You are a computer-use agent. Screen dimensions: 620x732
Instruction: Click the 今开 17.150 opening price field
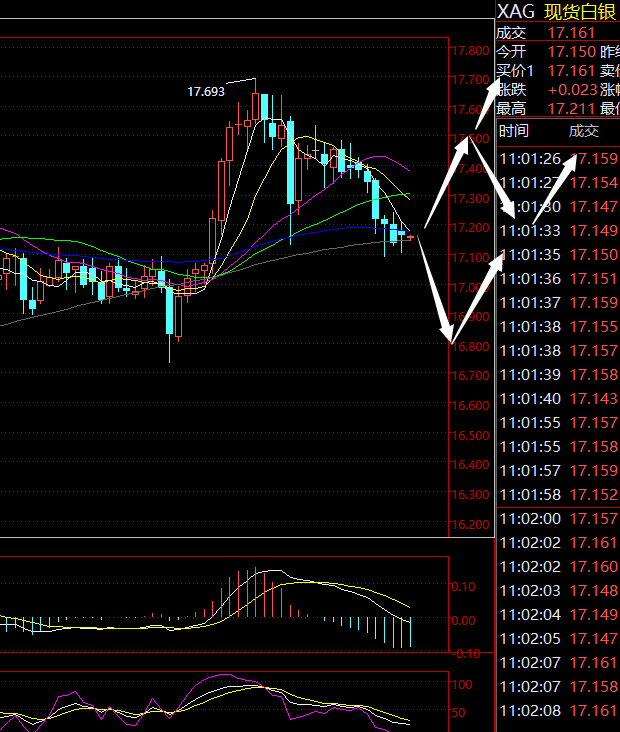pyautogui.click(x=568, y=51)
